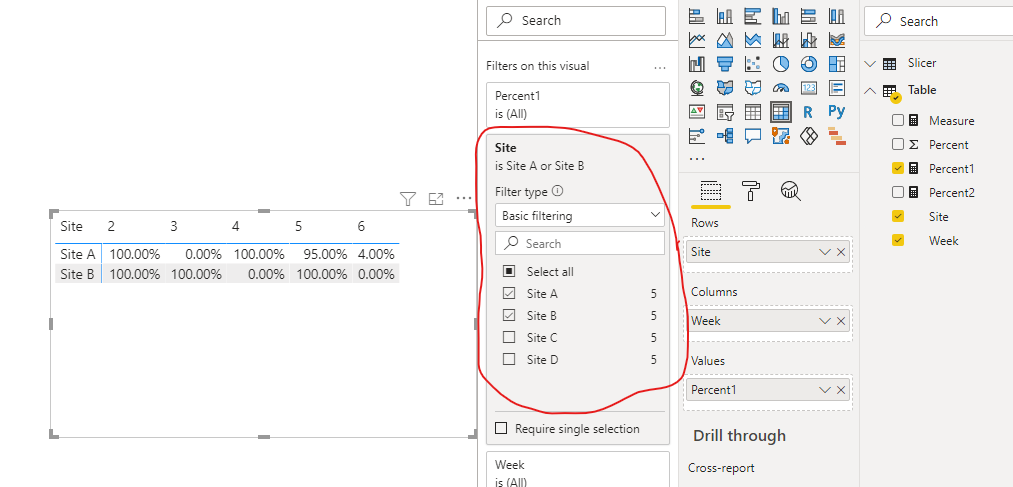This screenshot has width=1013, height=487.
Task: Select the Decomposition tree visualization
Action: pos(725,136)
